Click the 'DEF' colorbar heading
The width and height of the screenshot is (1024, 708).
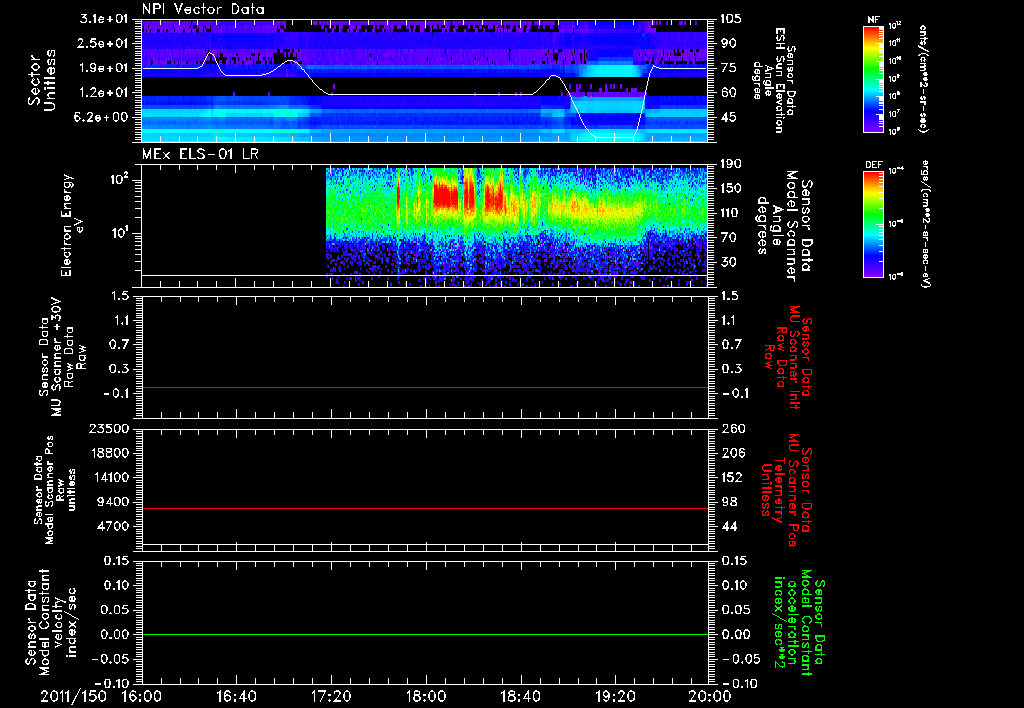tap(873, 165)
